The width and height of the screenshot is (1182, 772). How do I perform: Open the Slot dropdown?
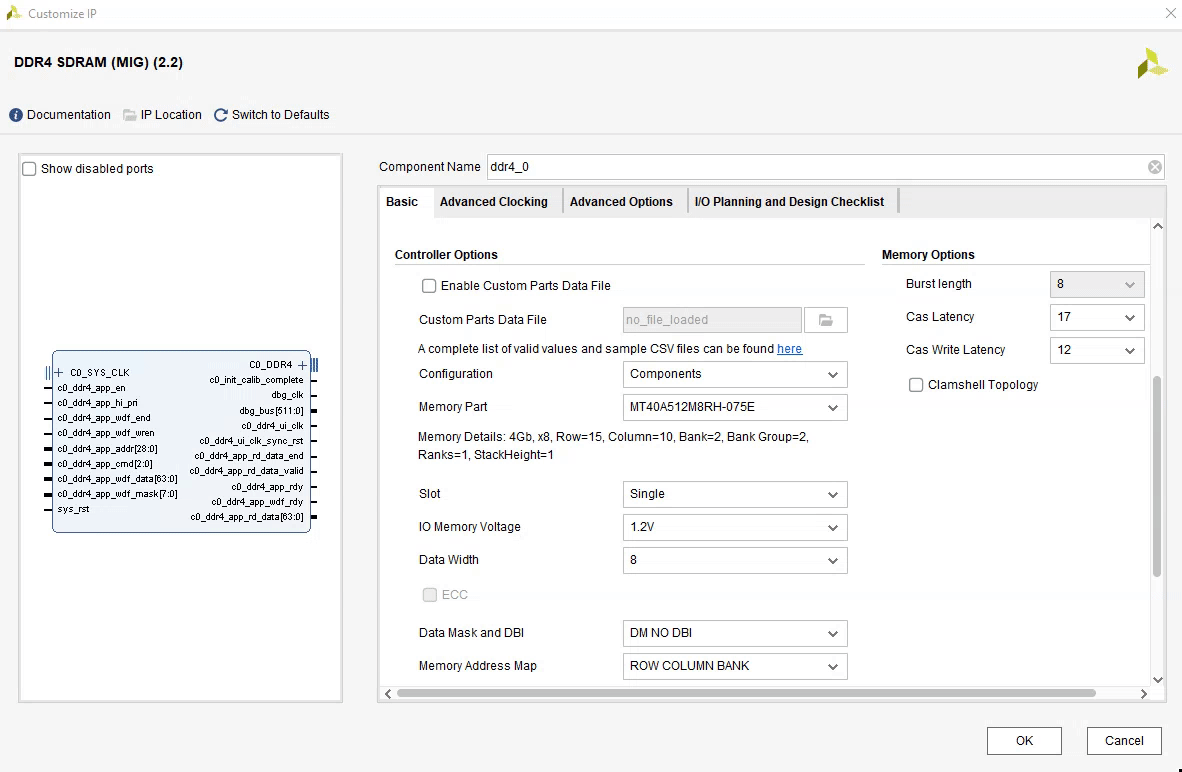[x=735, y=495]
